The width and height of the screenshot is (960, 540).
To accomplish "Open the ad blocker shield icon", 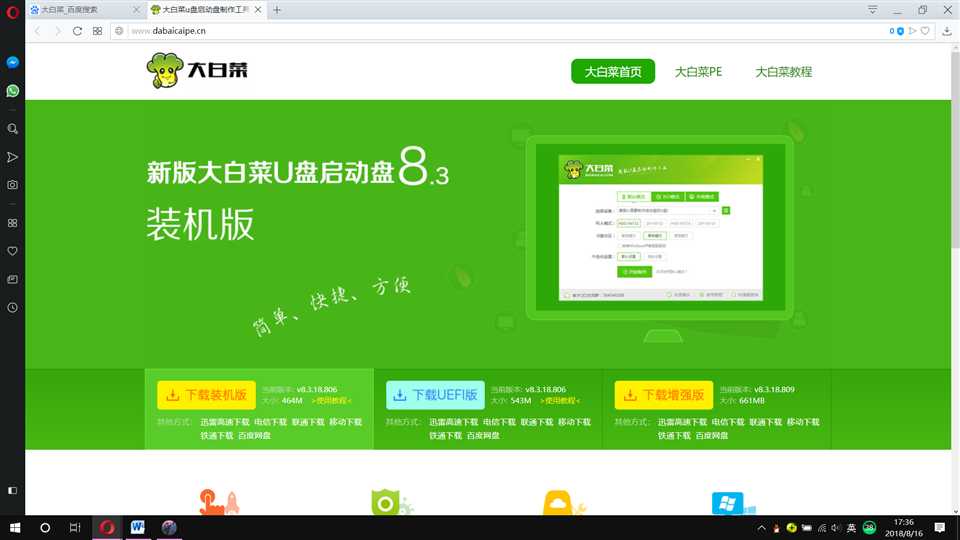I will pyautogui.click(x=900, y=31).
